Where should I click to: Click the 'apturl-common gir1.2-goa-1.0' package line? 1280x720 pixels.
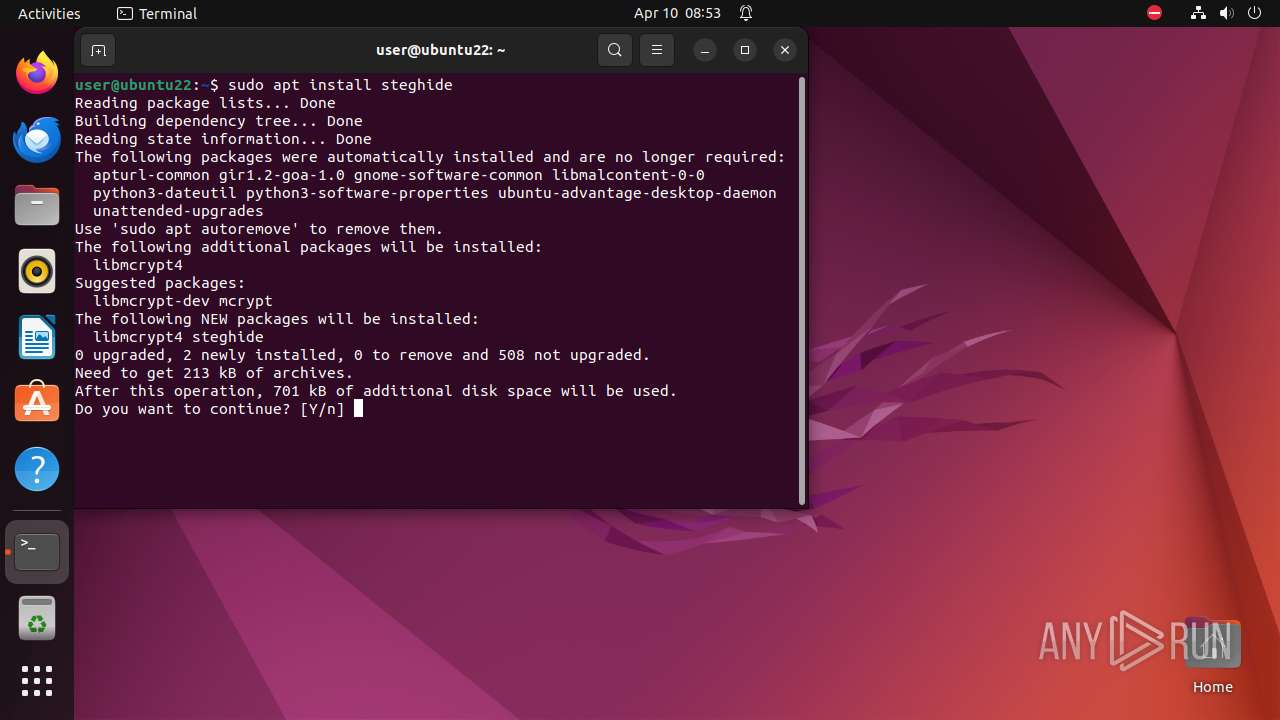pyautogui.click(x=399, y=175)
